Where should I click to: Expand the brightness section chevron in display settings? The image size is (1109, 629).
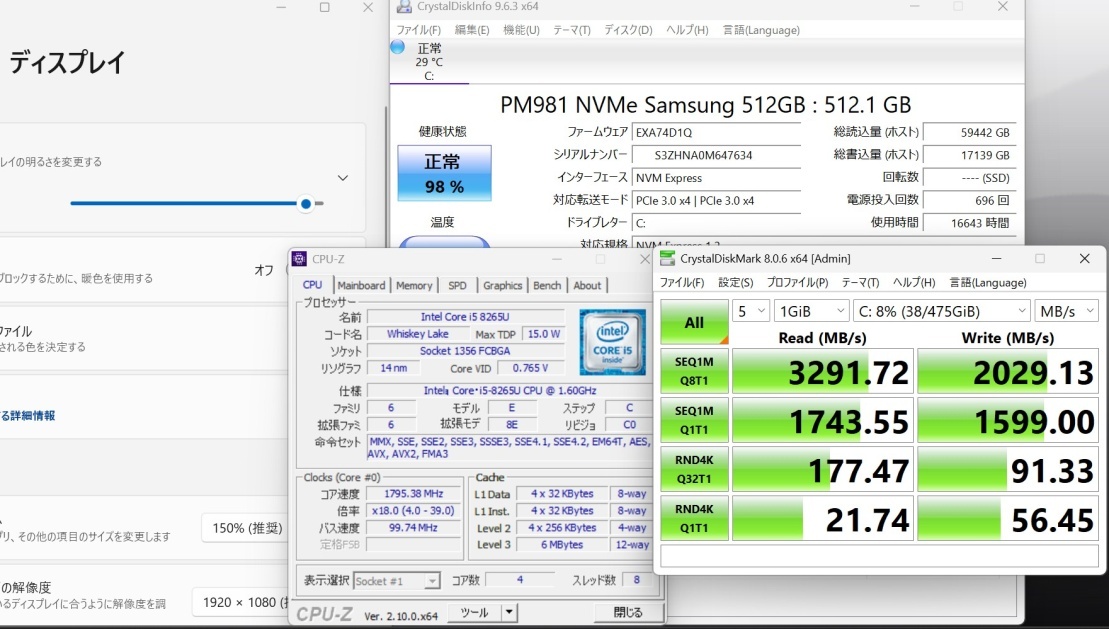[343, 178]
